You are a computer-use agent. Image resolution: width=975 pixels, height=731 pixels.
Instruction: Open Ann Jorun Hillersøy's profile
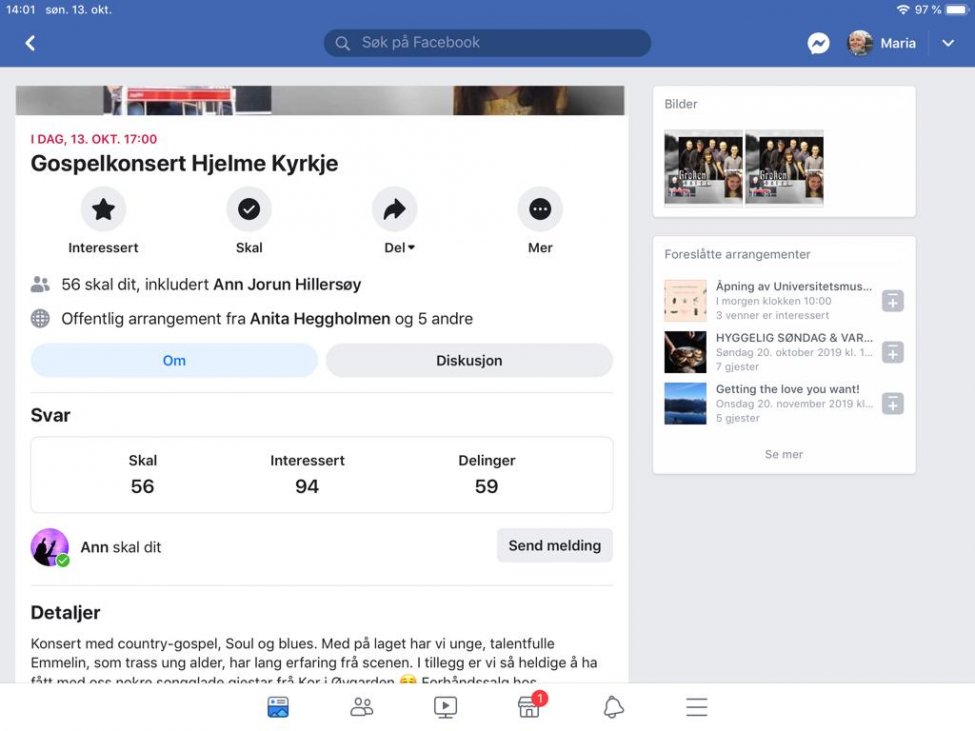(x=287, y=285)
